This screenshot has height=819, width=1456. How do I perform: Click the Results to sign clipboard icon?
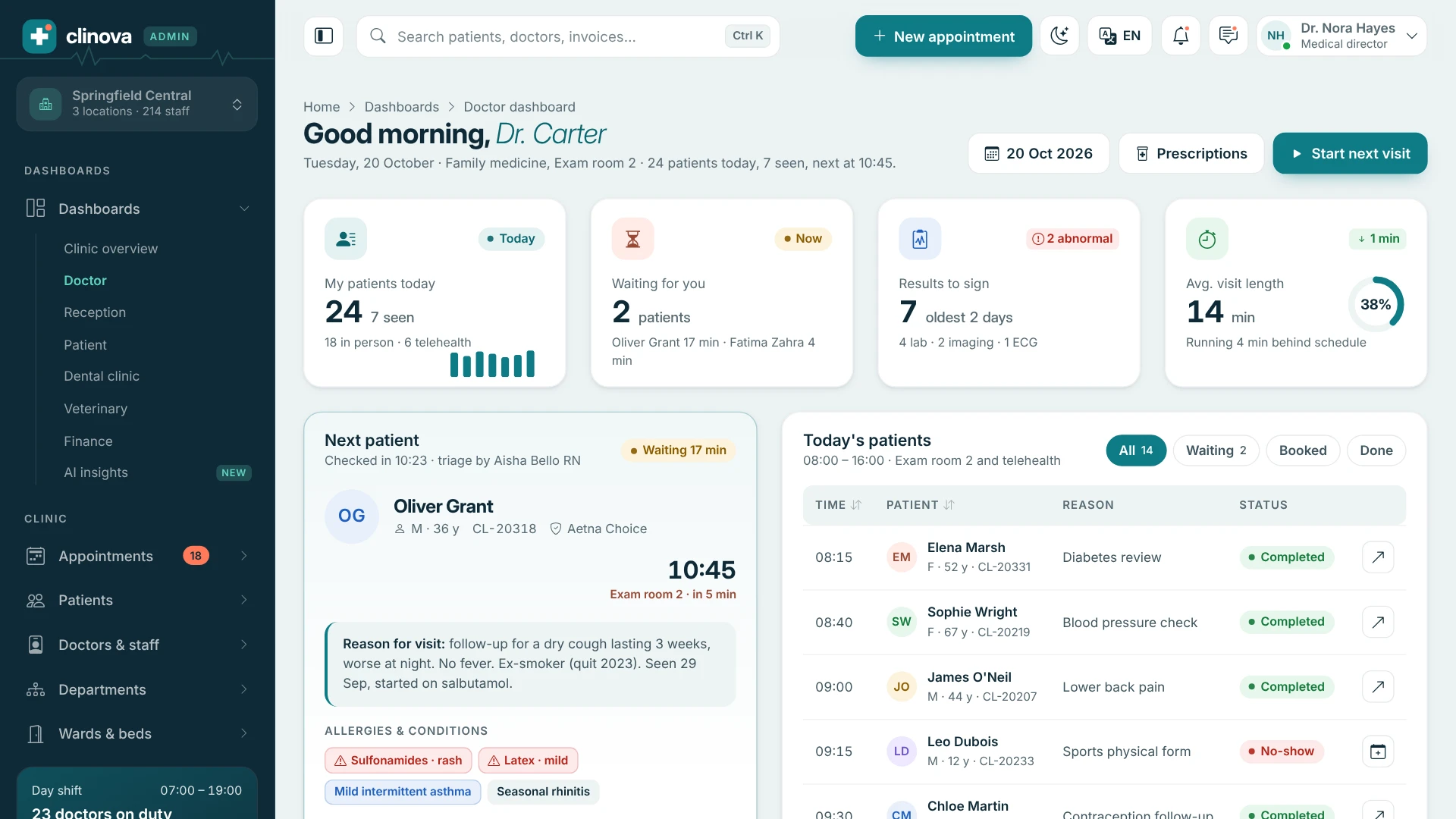pyautogui.click(x=920, y=239)
